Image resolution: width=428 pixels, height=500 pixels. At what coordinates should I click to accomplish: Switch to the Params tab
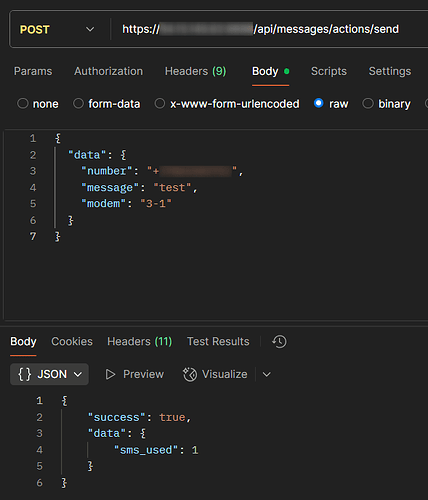click(33, 71)
